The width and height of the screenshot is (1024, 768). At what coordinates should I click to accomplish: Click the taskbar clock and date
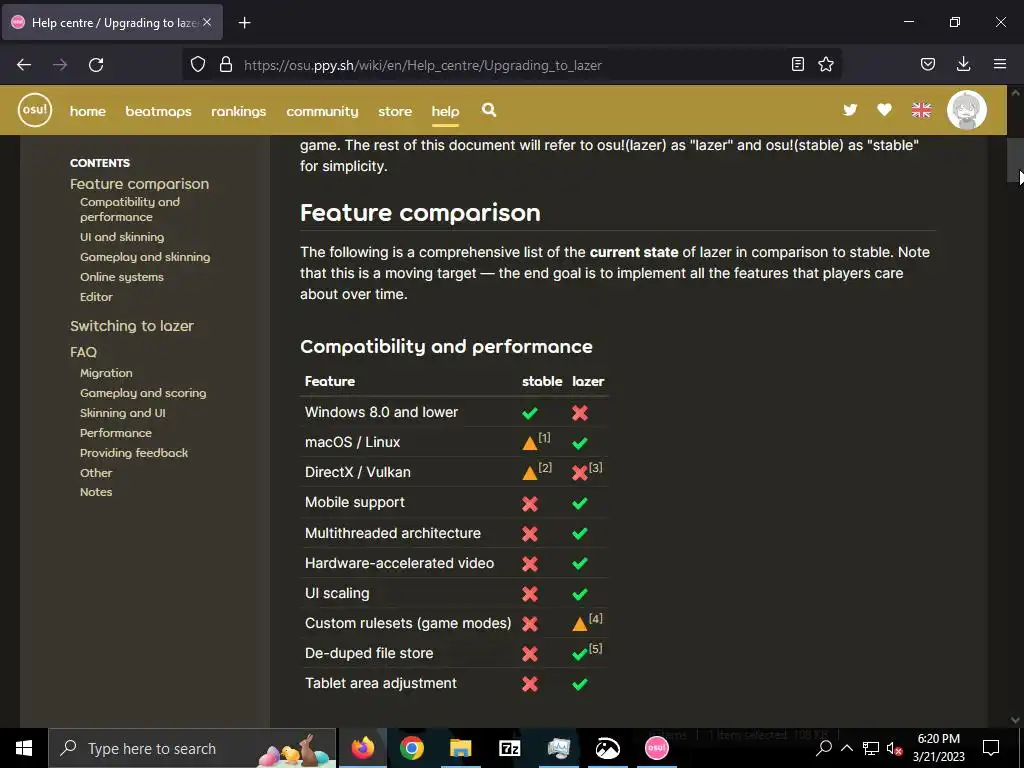click(938, 748)
